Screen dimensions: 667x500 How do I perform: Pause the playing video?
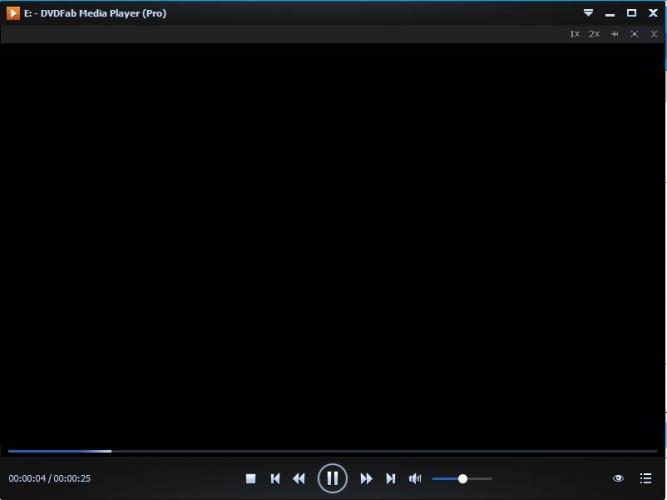[333, 478]
